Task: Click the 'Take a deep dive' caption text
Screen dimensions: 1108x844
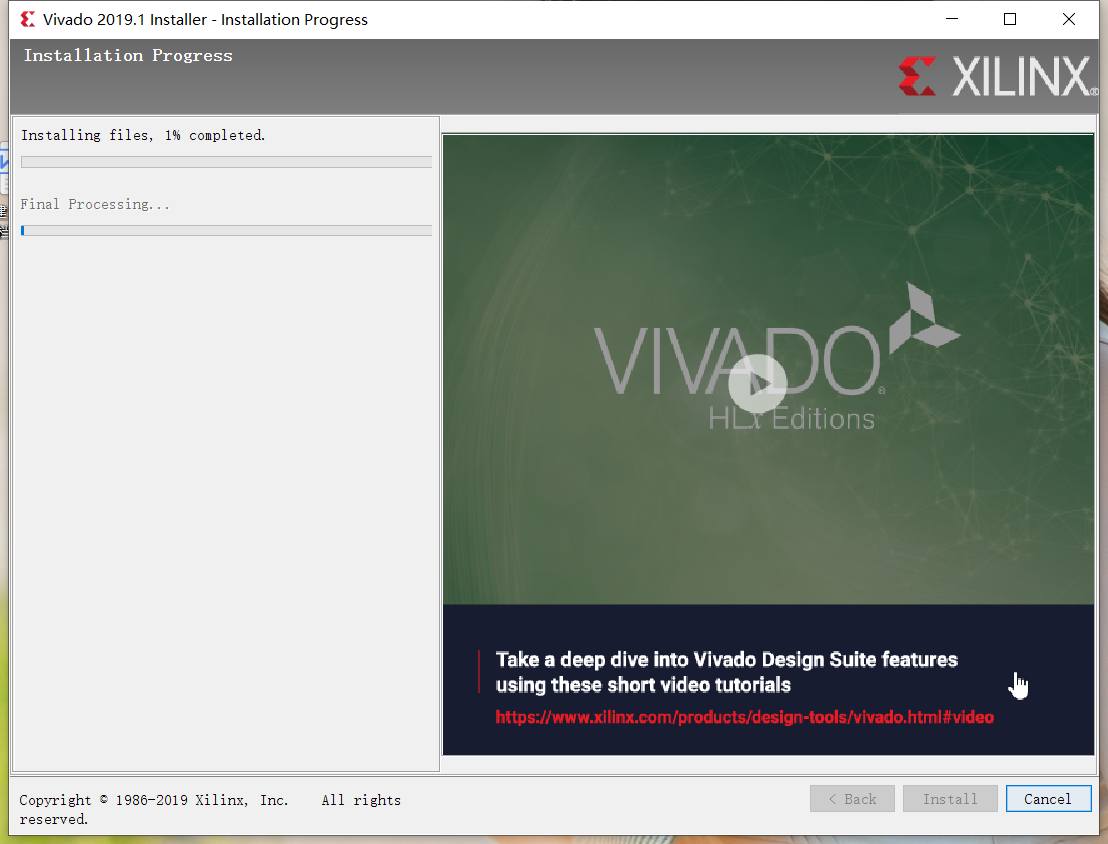Action: pos(726,672)
